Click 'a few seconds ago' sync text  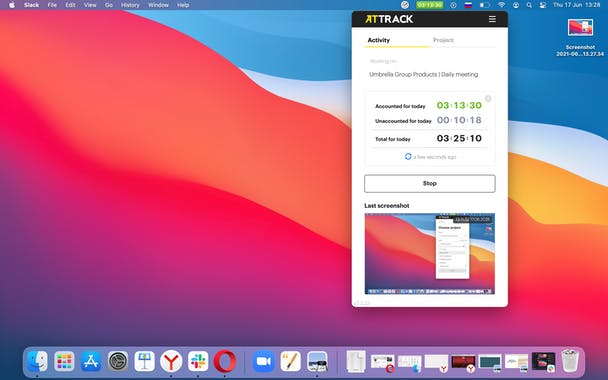point(435,157)
